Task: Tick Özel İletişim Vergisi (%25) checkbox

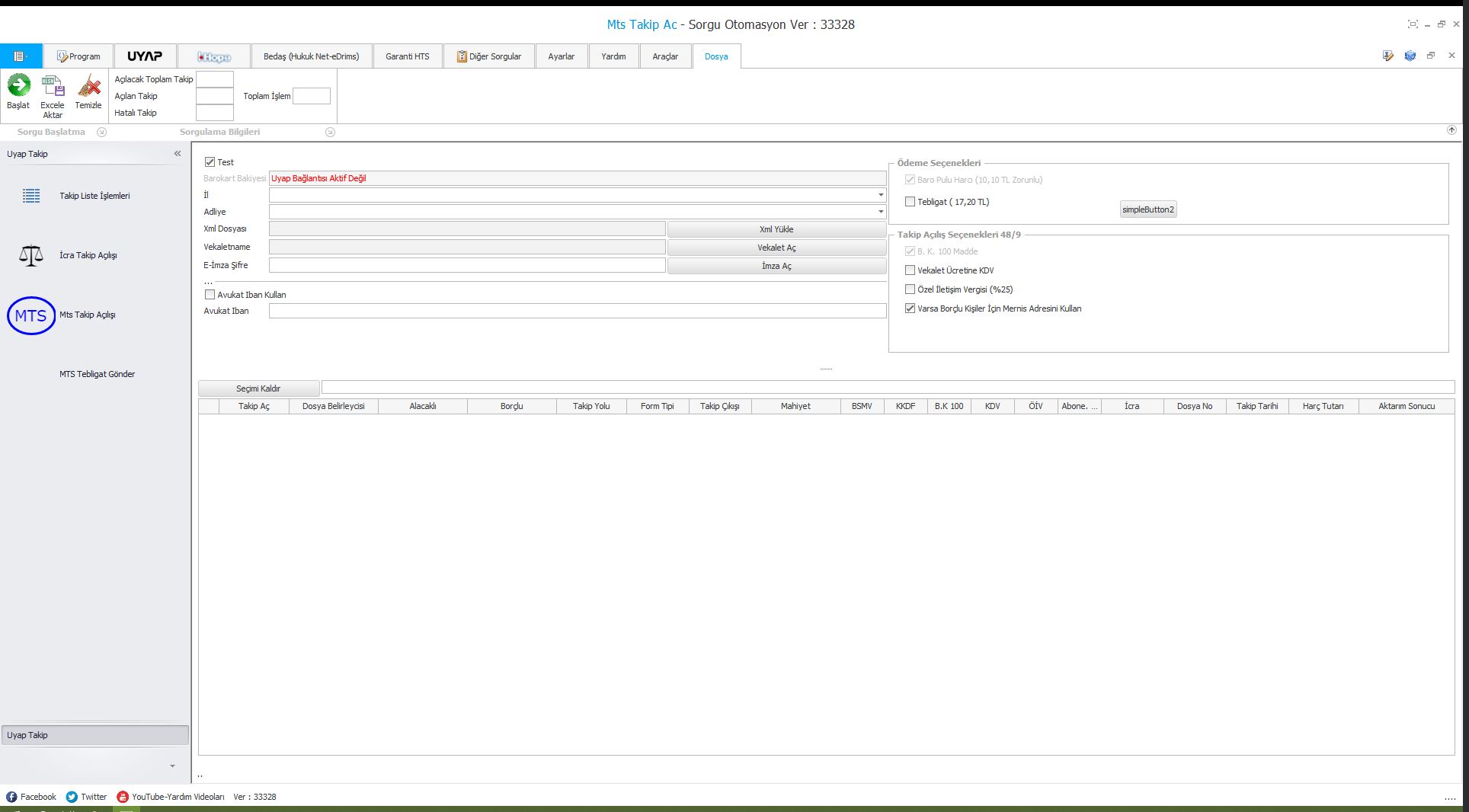Action: click(x=910, y=289)
